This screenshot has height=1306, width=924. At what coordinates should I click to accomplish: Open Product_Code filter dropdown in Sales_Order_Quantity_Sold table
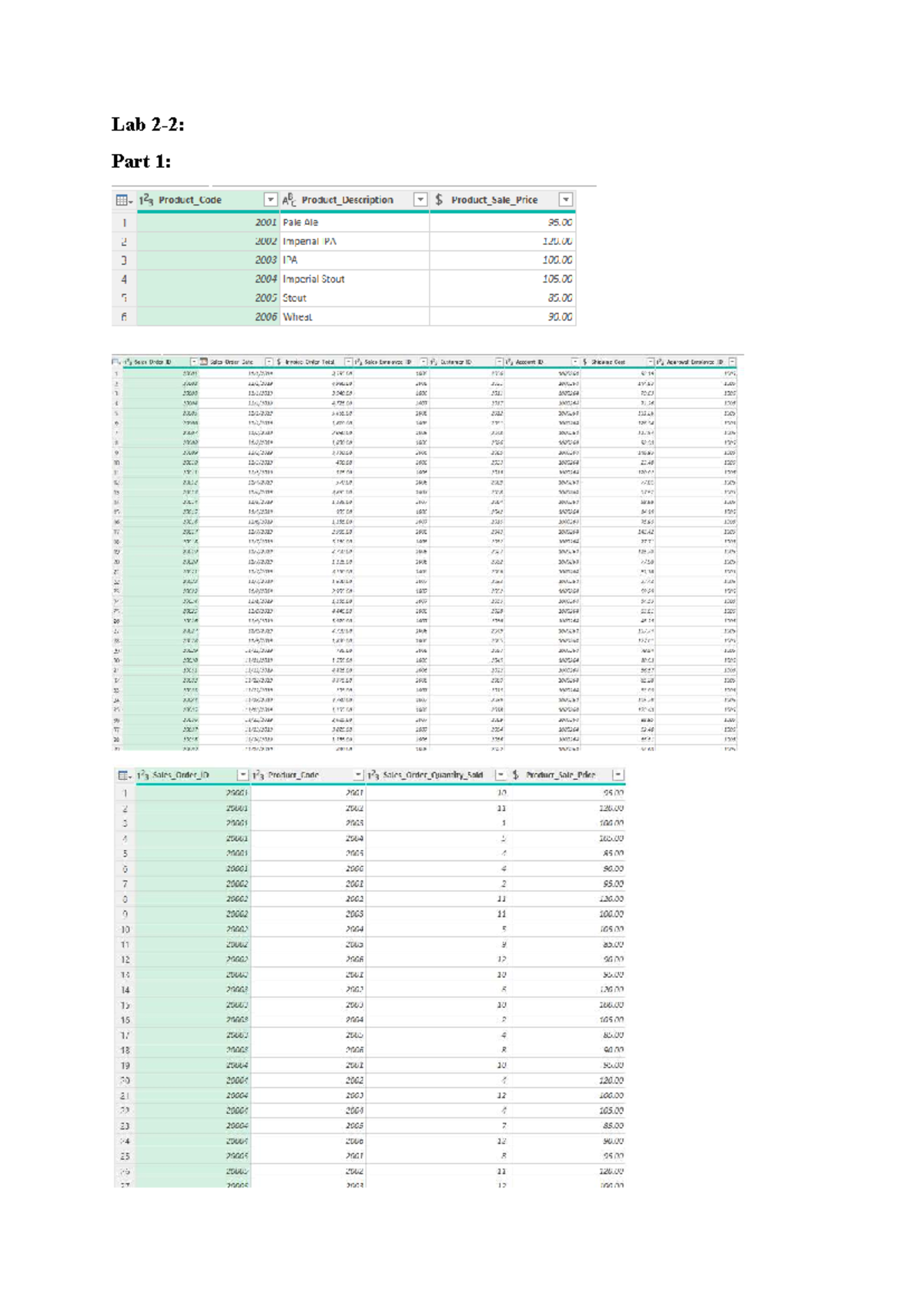click(358, 775)
